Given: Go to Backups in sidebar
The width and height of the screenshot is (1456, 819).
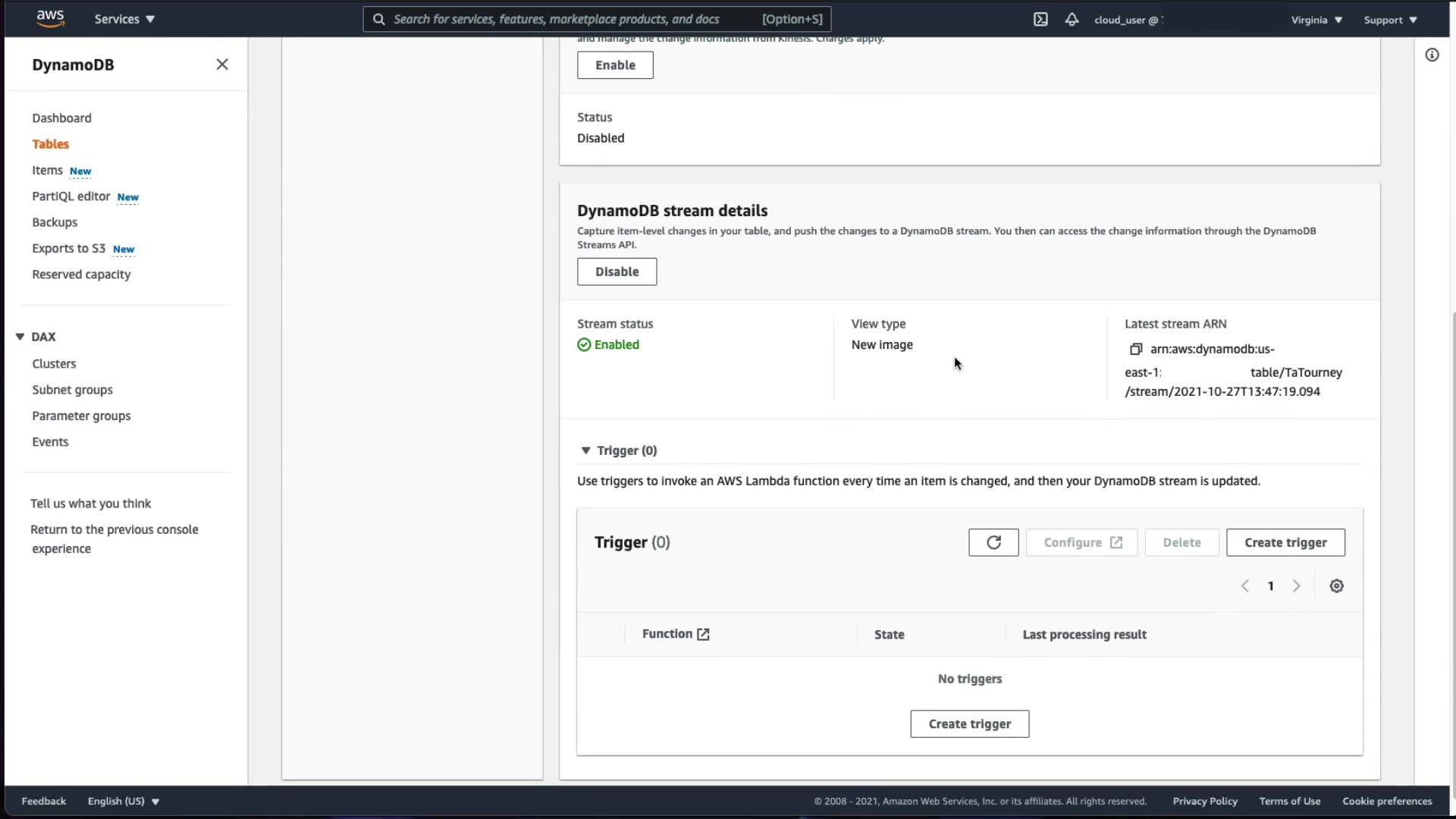Looking at the screenshot, I should coord(55,222).
